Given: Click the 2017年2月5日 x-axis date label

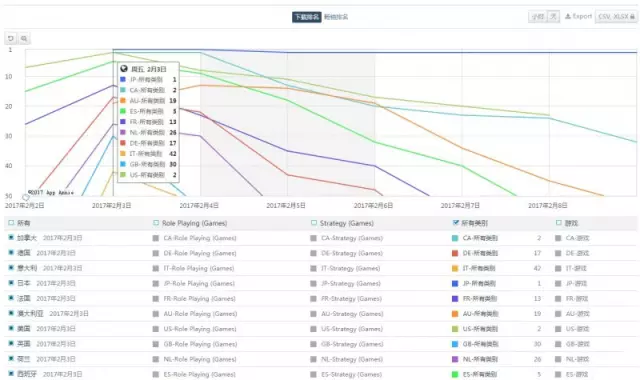Looking at the screenshot, I should point(286,205).
